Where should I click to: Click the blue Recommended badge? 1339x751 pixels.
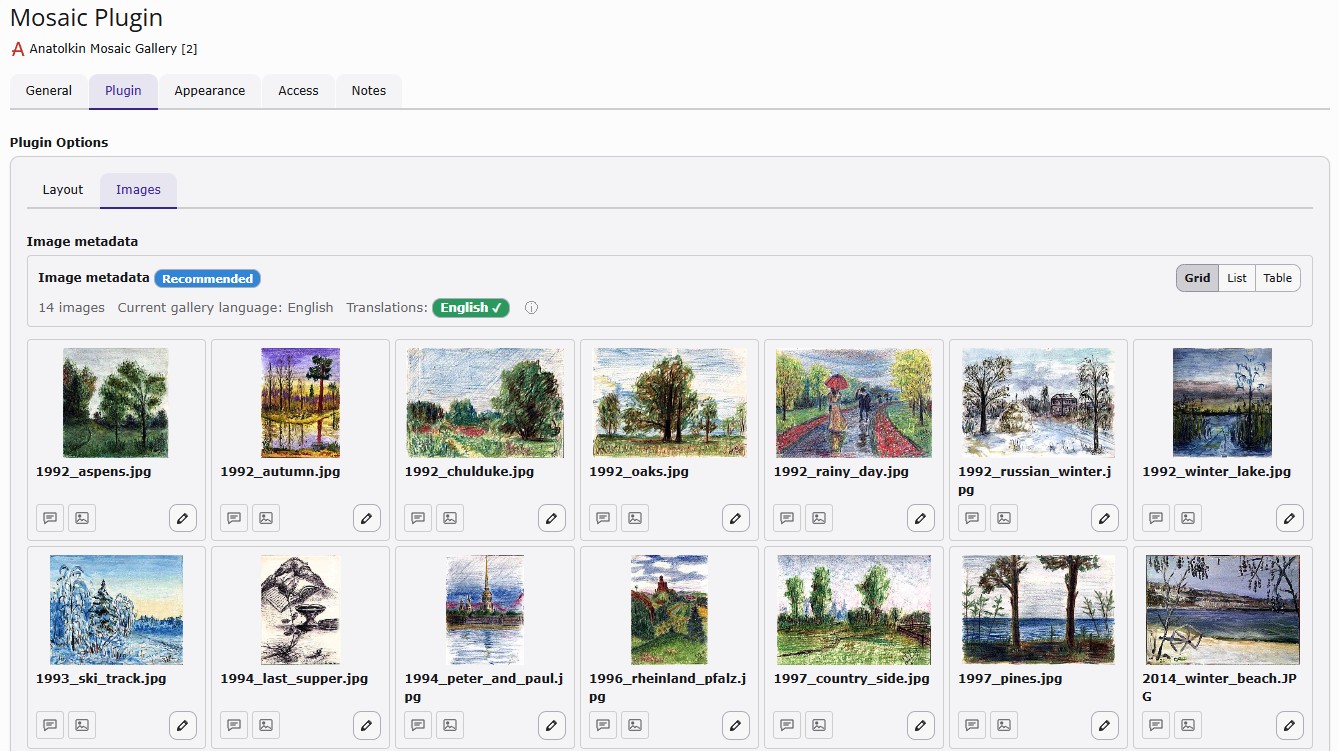pos(208,279)
